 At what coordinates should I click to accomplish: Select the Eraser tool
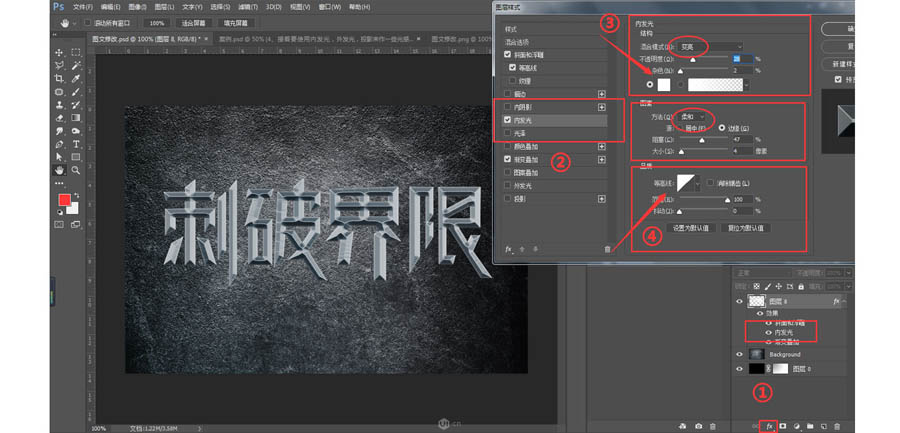click(x=59, y=118)
